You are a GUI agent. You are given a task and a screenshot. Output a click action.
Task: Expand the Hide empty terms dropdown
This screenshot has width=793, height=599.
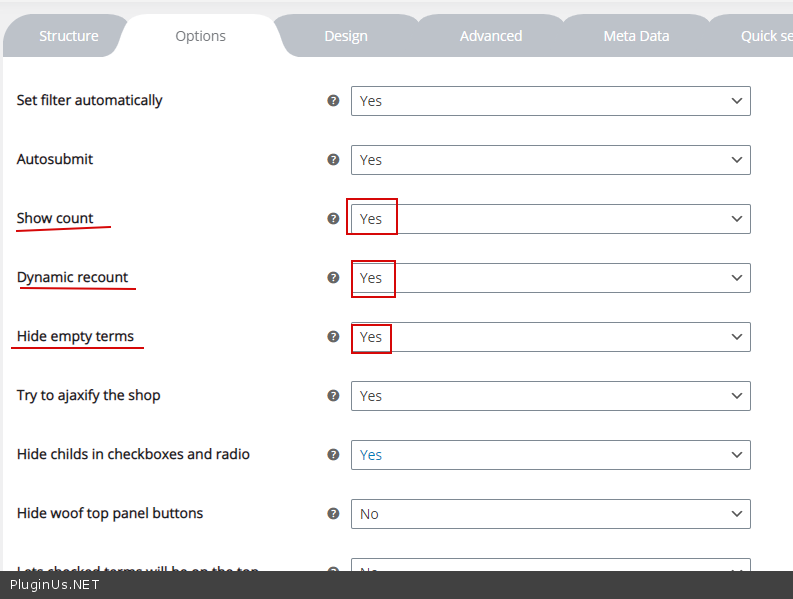tap(550, 337)
